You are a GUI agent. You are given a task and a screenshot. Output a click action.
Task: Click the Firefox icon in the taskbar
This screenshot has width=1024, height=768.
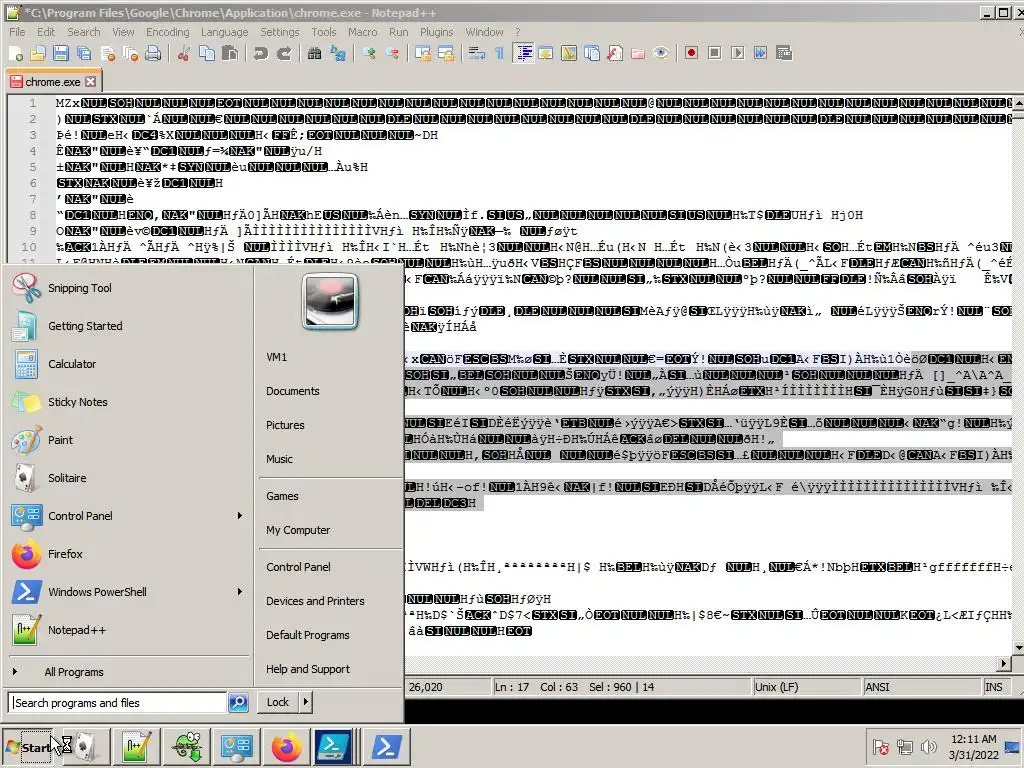287,746
